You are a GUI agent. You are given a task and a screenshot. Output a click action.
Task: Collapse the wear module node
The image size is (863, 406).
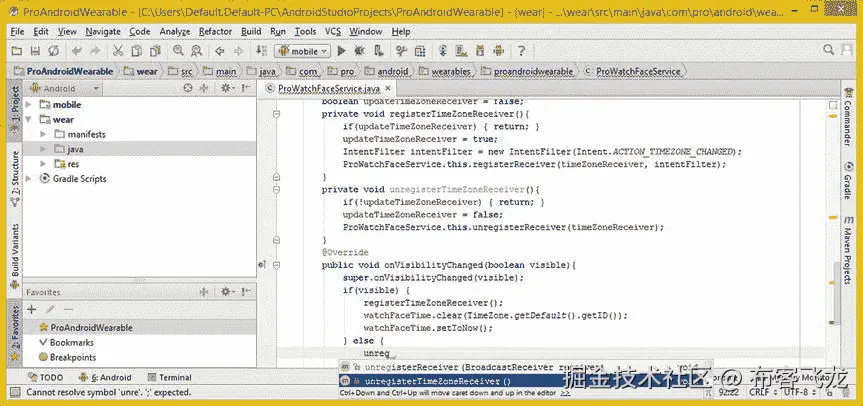click(29, 119)
